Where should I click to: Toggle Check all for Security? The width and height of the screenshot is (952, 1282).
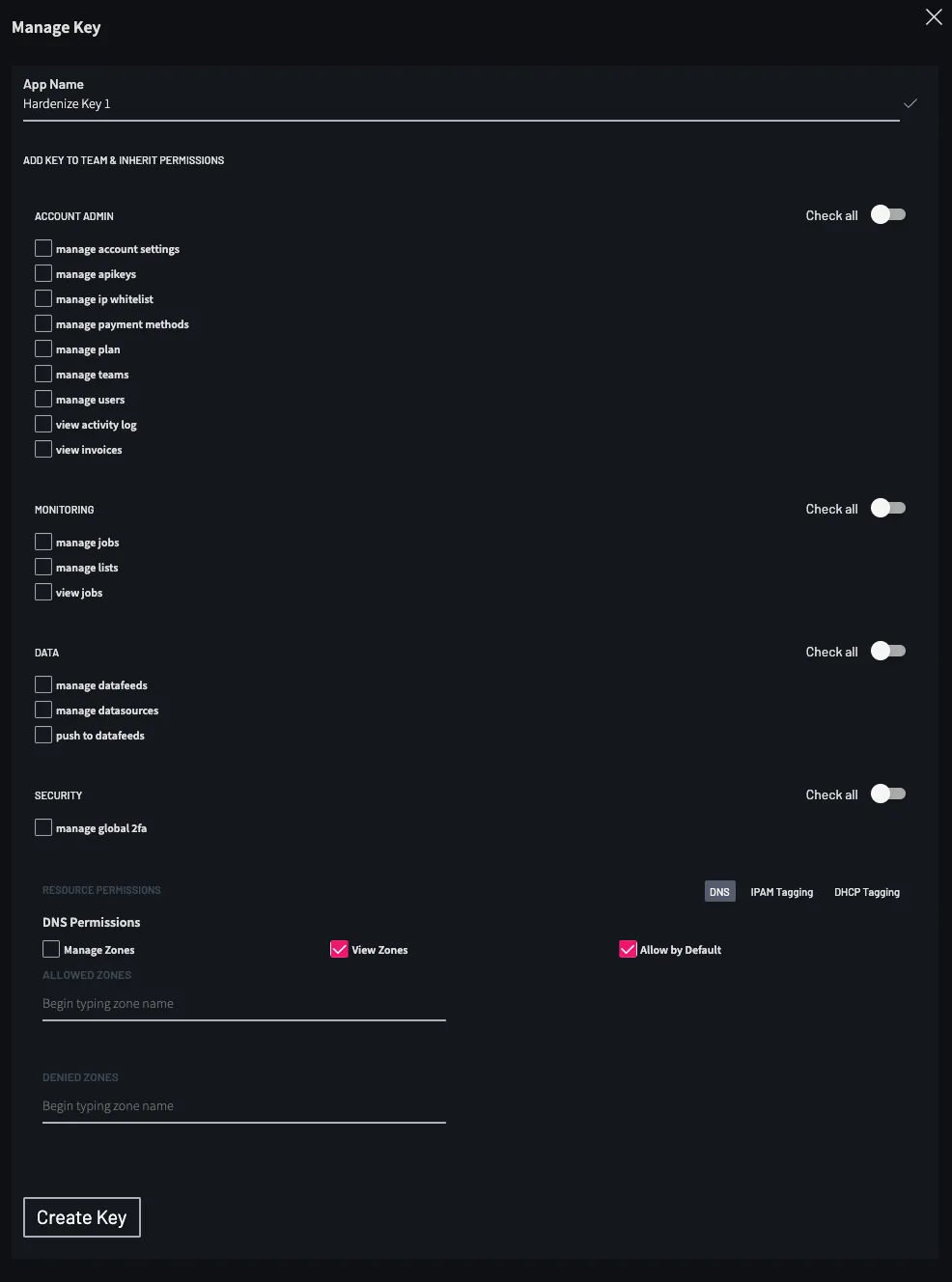pyautogui.click(x=886, y=794)
